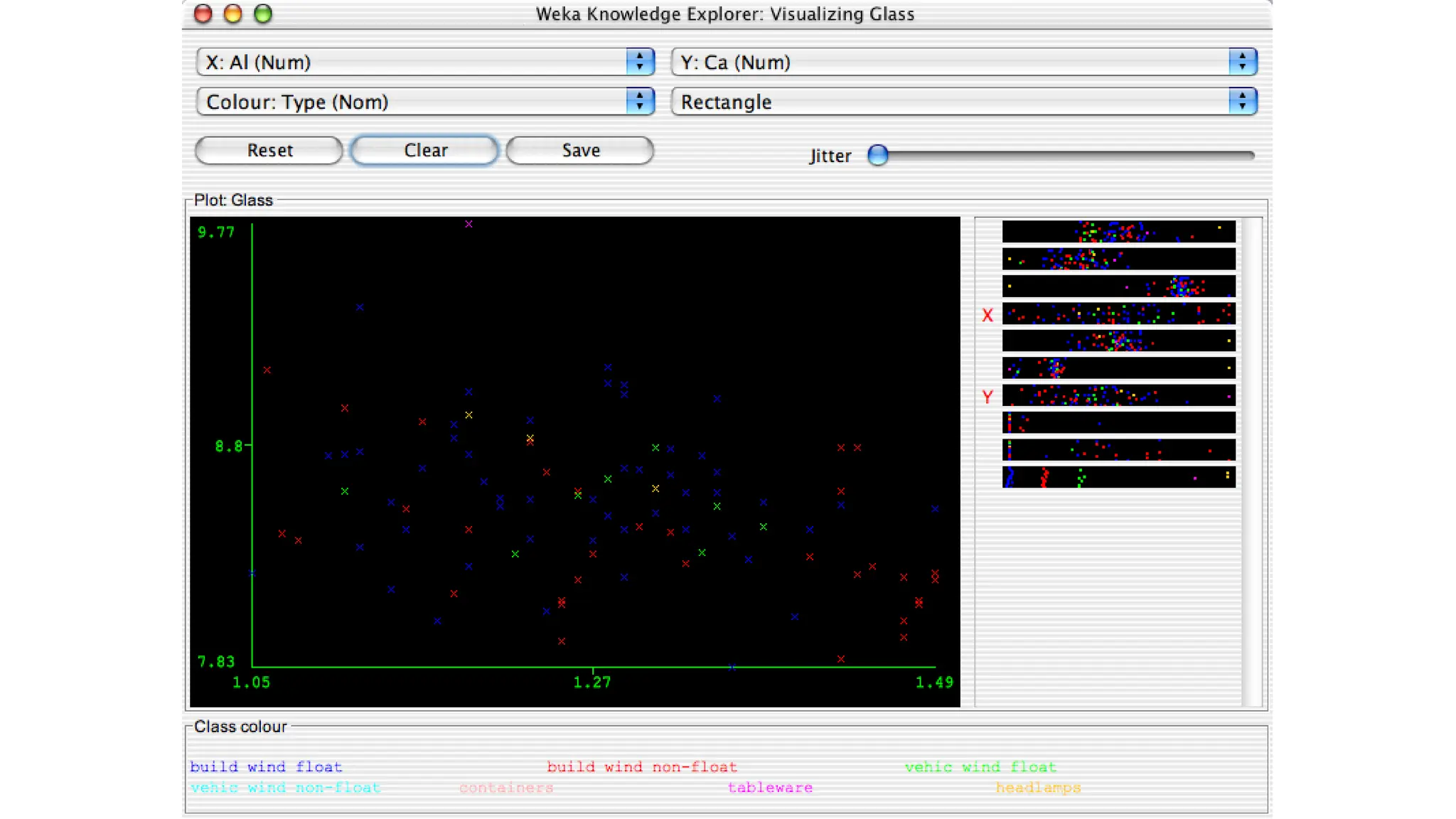The width and height of the screenshot is (1456, 819).
Task: Click the Jitter slider handle
Action: point(878,155)
